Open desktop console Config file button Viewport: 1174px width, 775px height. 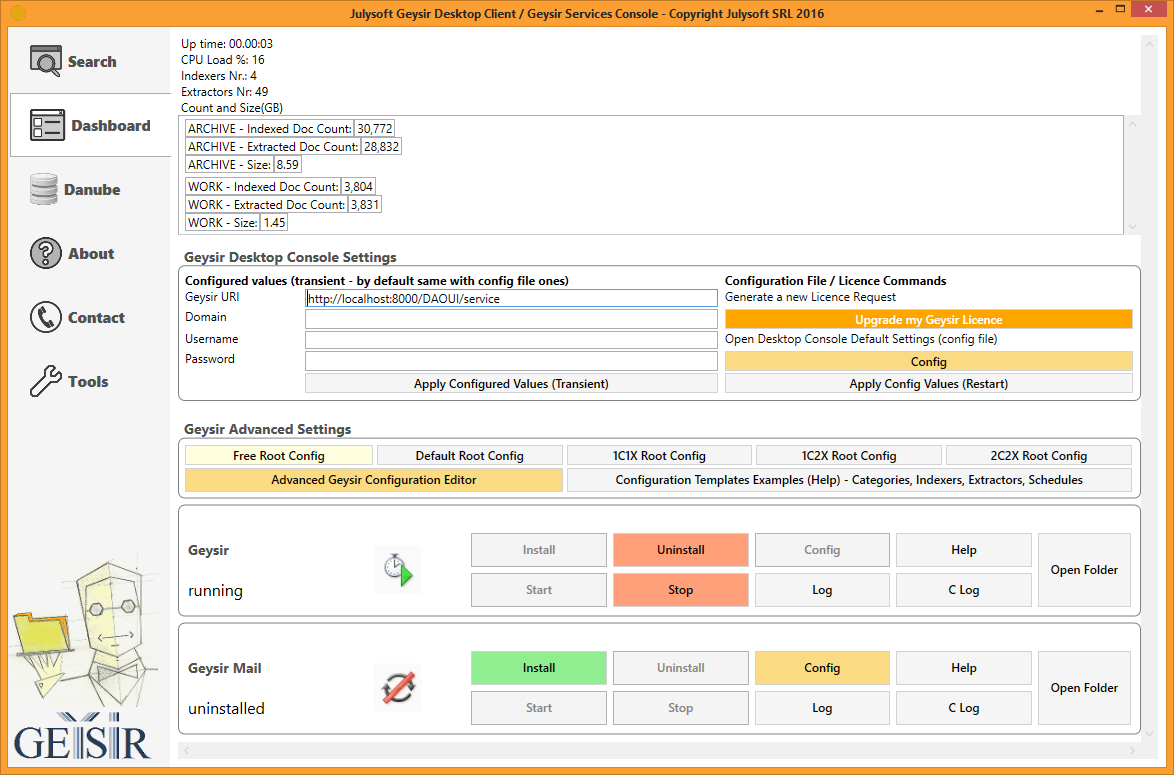(x=928, y=362)
